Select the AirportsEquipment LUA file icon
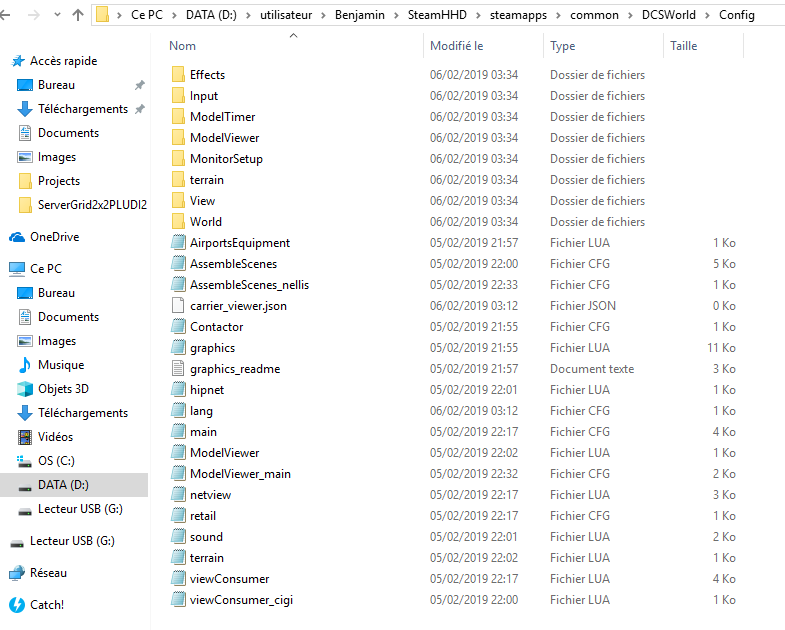 (178, 242)
